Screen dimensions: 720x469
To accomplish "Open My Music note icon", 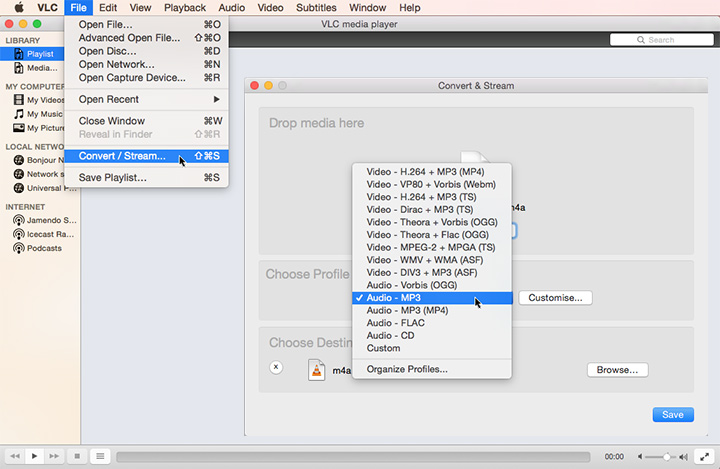I will (x=18, y=113).
